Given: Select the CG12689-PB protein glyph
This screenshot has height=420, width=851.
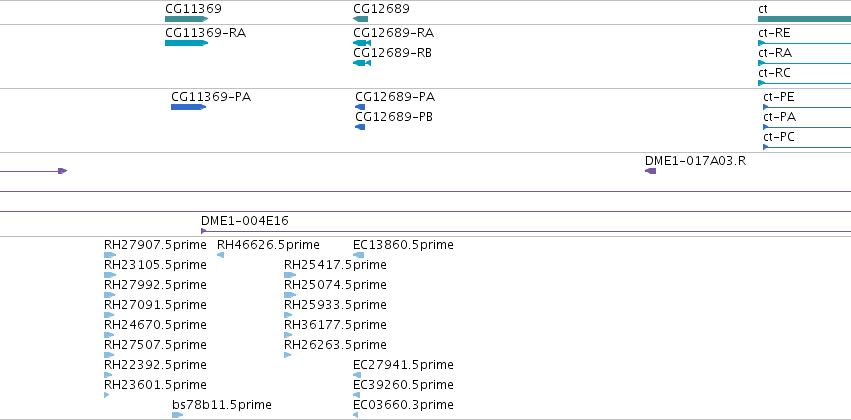Looking at the screenshot, I should (360, 127).
